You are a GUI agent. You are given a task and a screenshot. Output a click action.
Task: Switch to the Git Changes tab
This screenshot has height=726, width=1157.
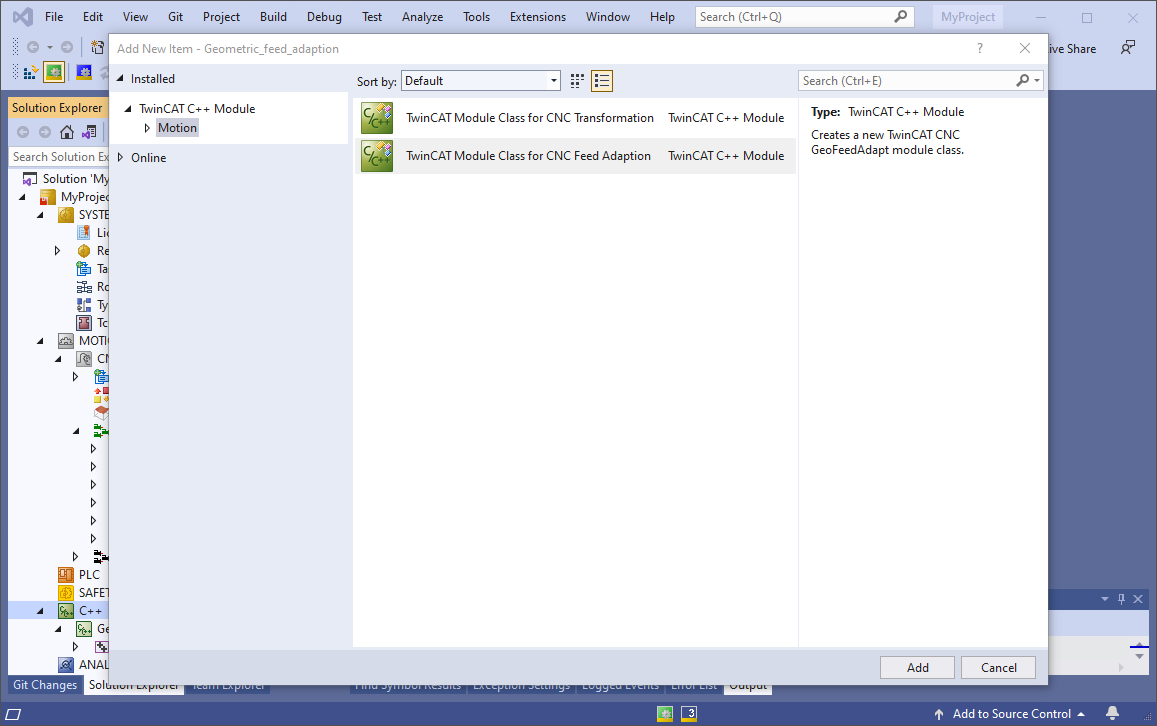coord(44,685)
